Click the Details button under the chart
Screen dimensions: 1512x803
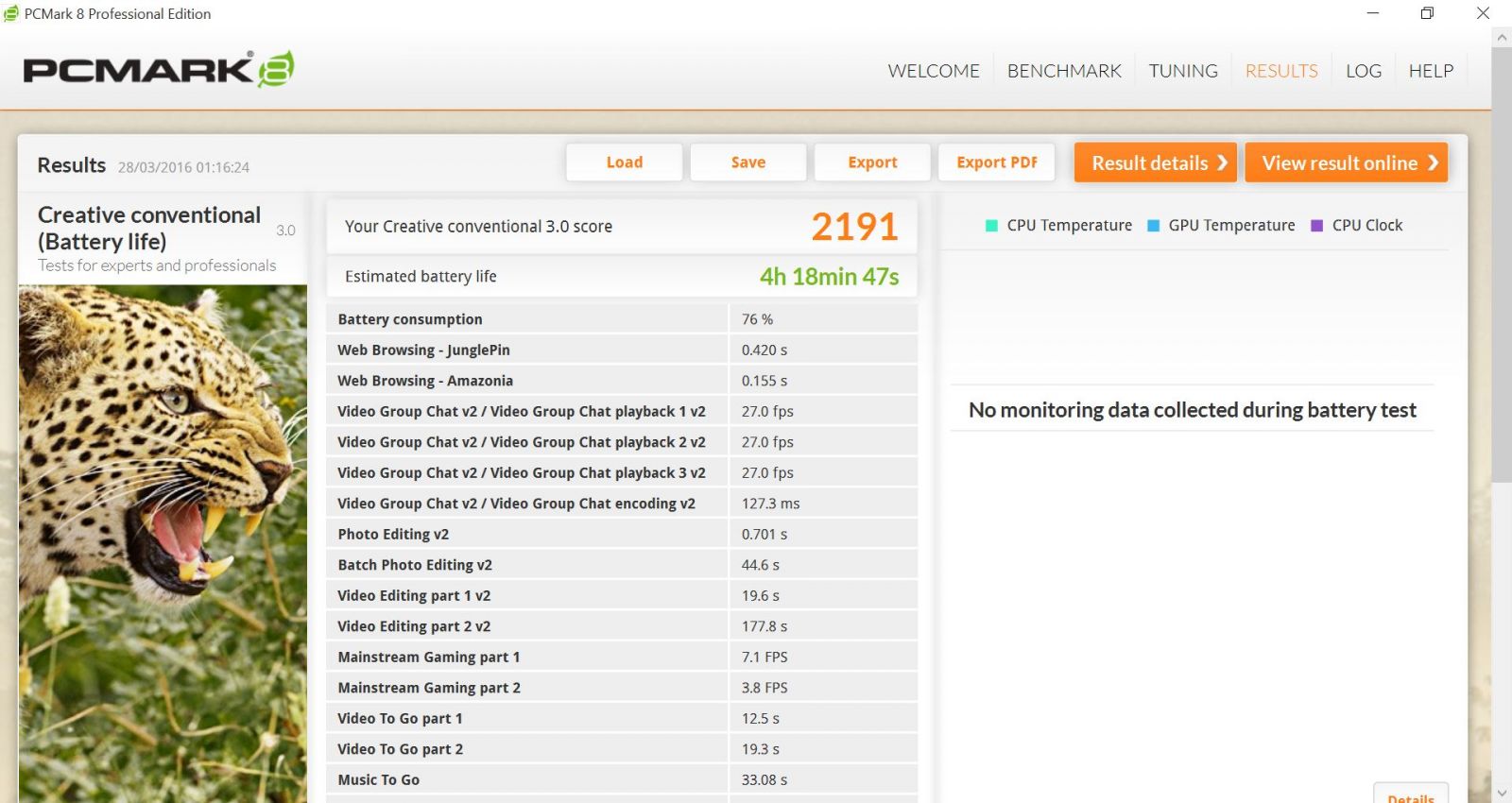[x=1410, y=795]
